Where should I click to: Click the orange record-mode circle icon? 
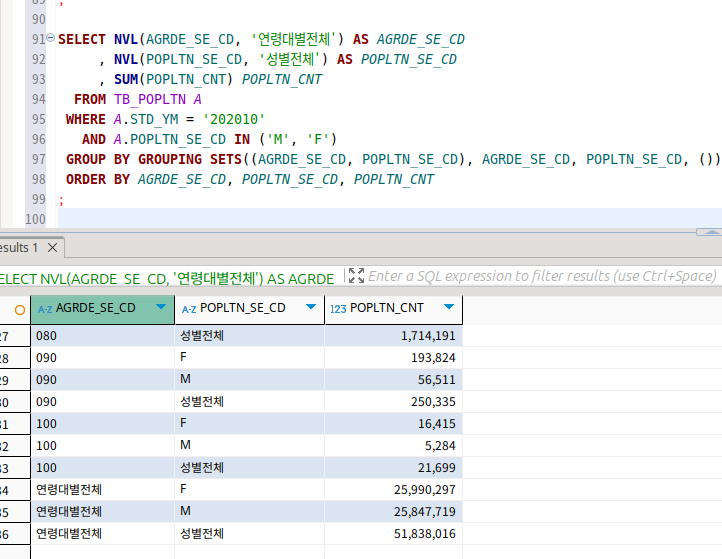20,309
